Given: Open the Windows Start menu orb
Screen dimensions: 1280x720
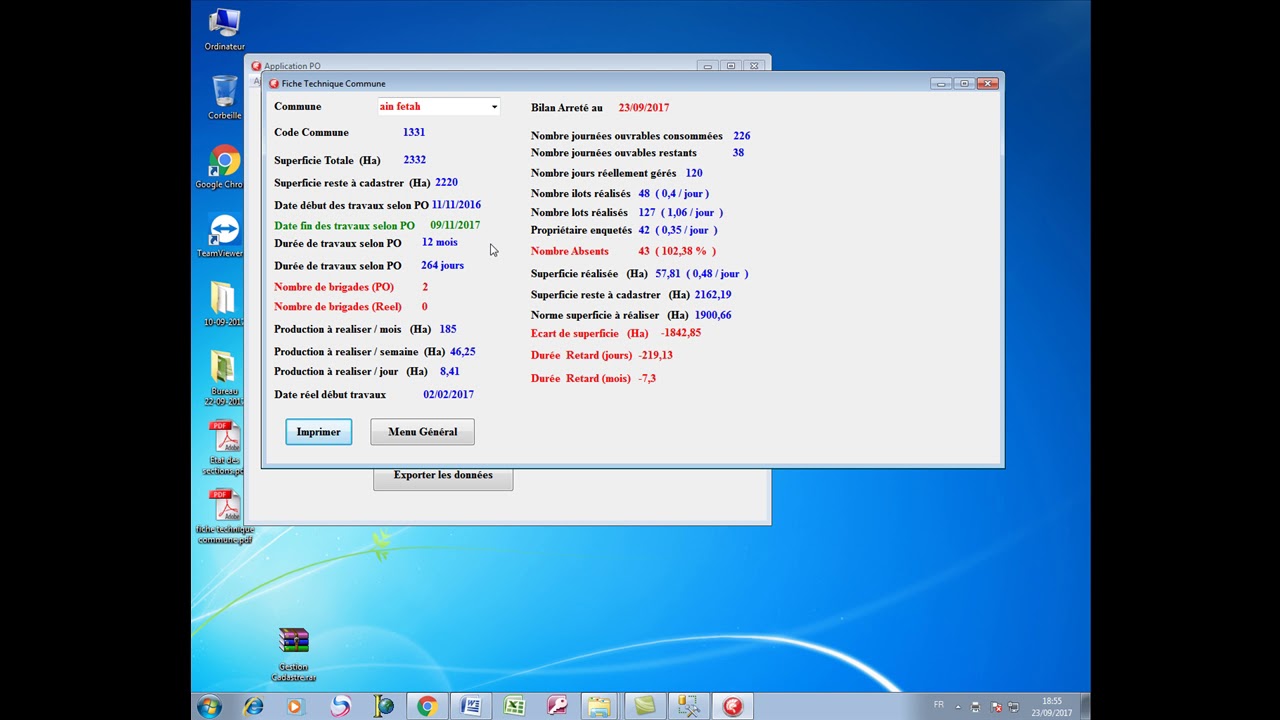Looking at the screenshot, I should [x=209, y=707].
